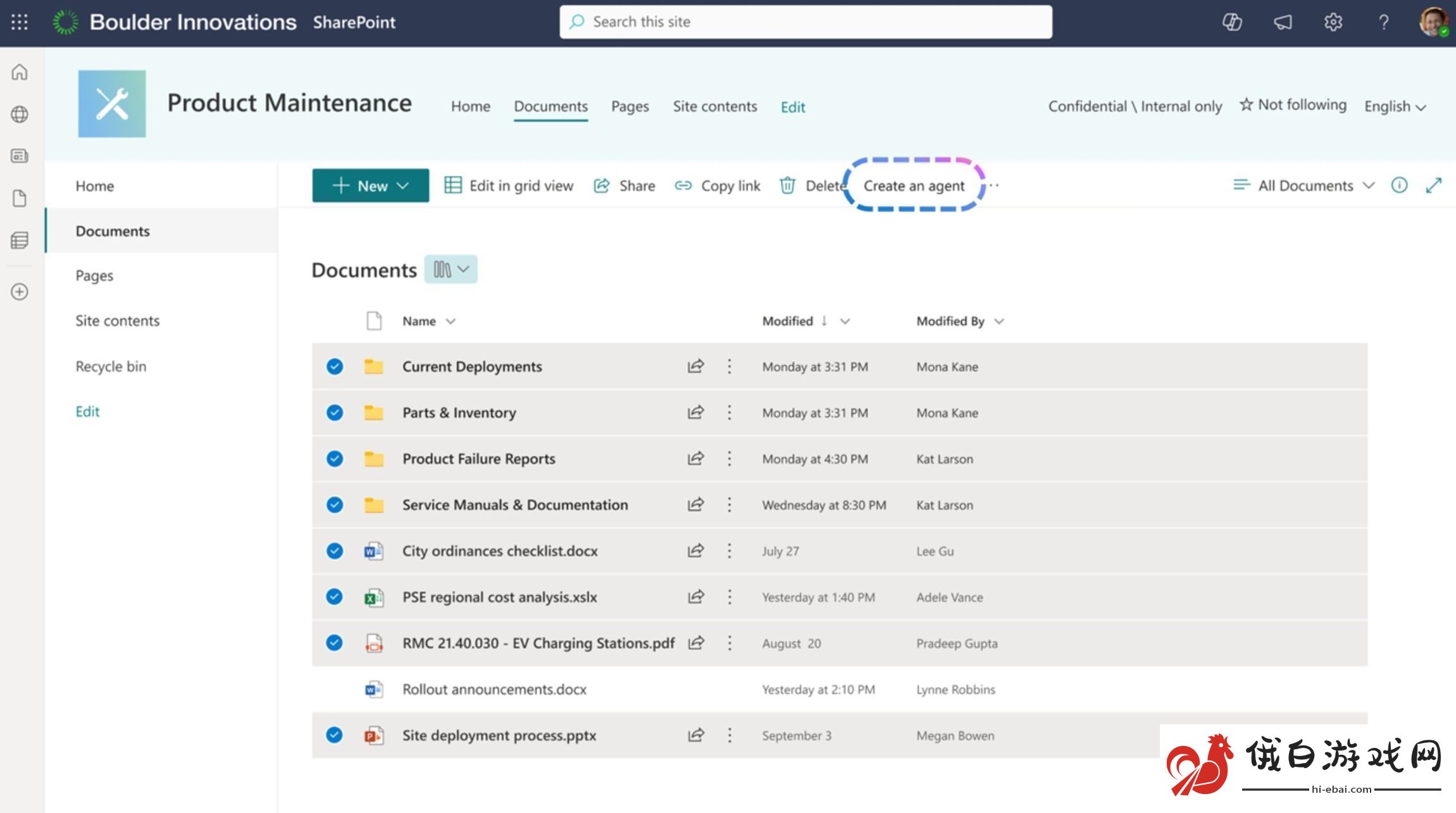Click the create plus icon in the app bar
1456x813 pixels.
pyautogui.click(x=20, y=292)
